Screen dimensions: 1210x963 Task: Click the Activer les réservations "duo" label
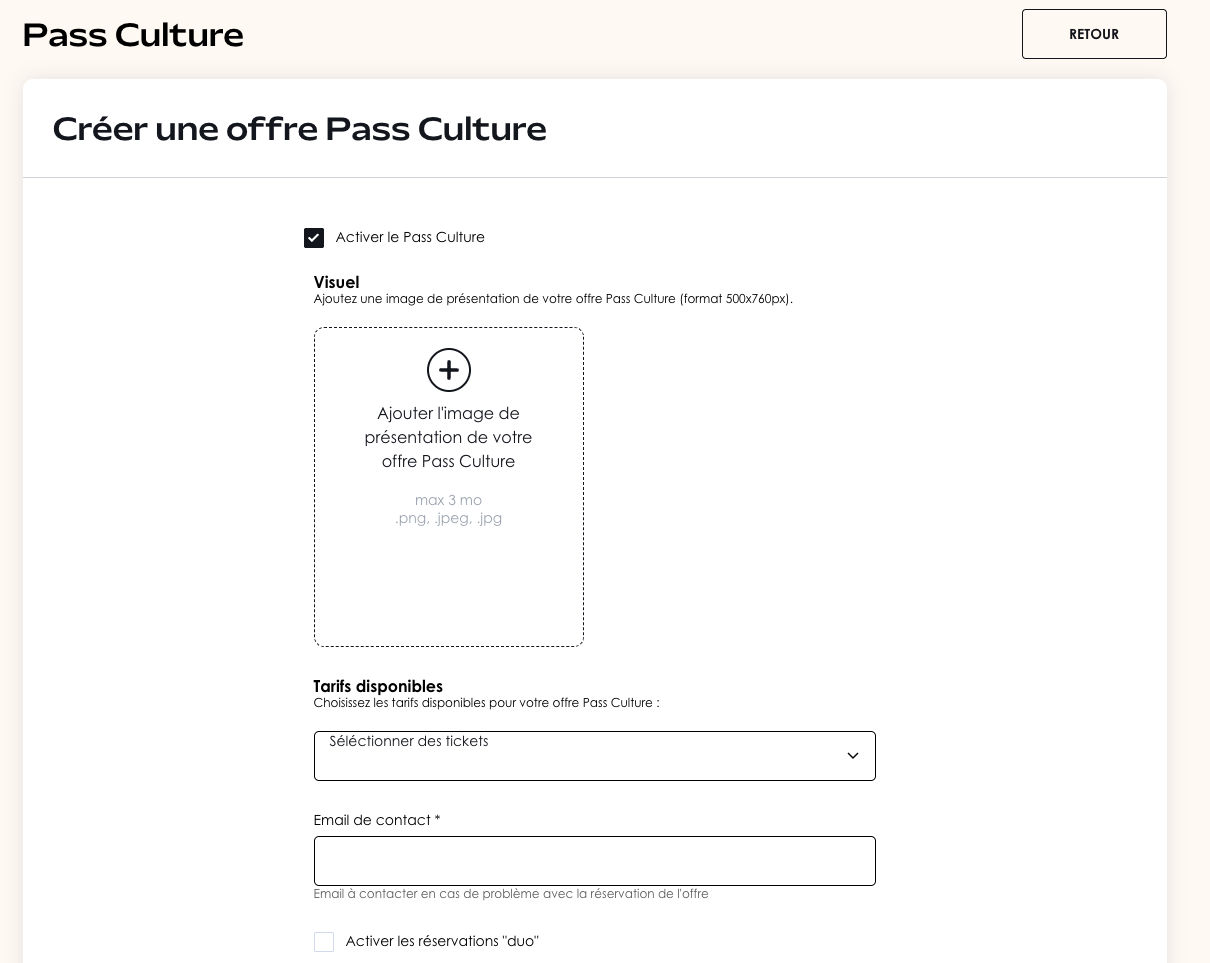[442, 942]
